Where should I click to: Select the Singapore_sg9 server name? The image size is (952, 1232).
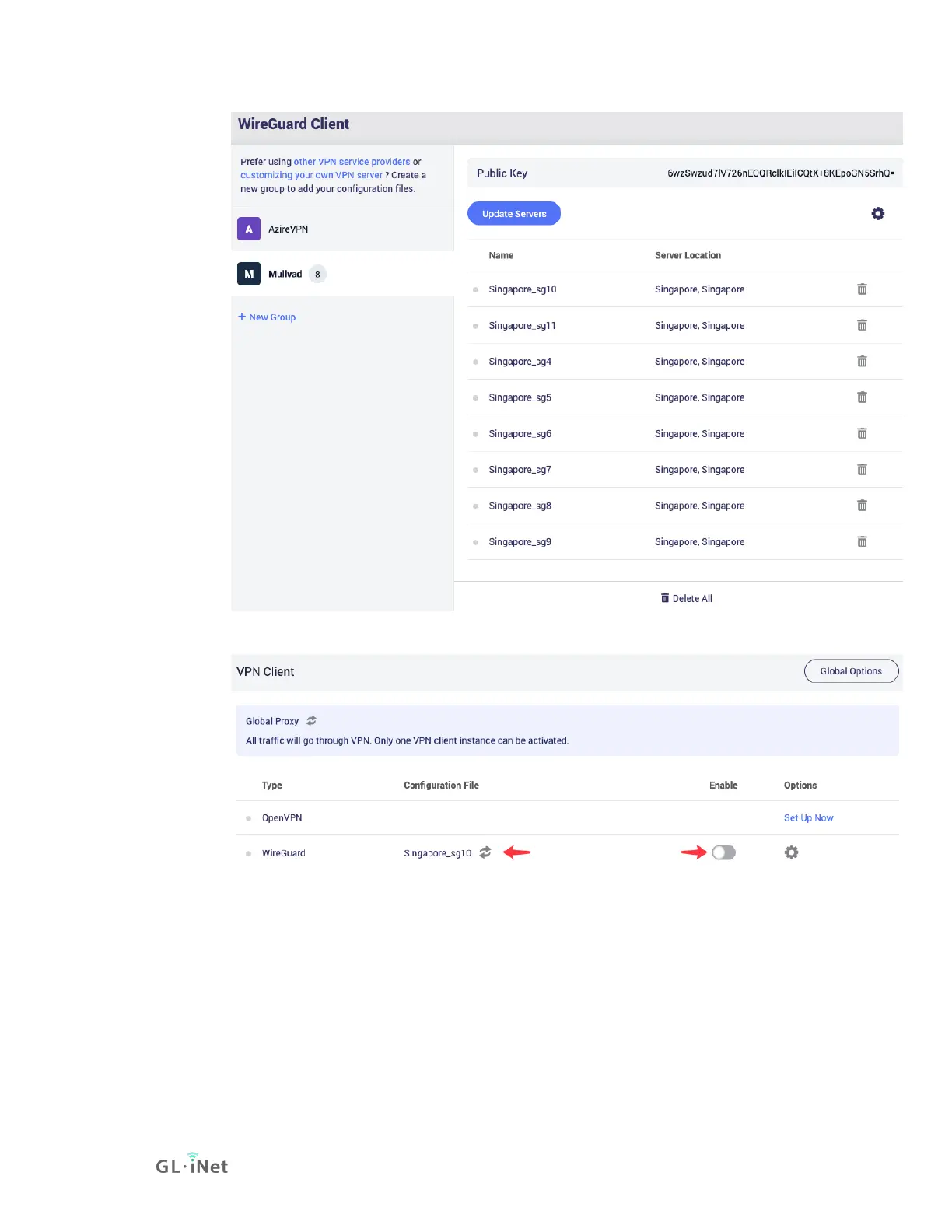[520, 542]
